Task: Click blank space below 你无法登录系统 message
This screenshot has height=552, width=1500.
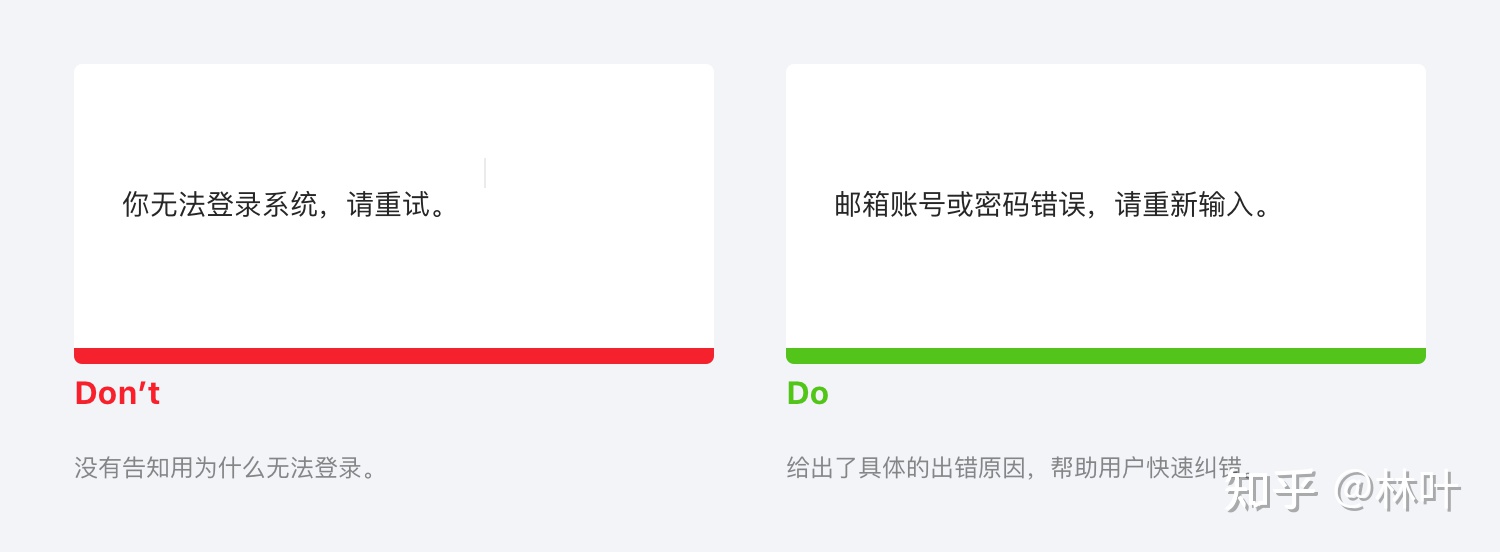Action: [x=394, y=285]
